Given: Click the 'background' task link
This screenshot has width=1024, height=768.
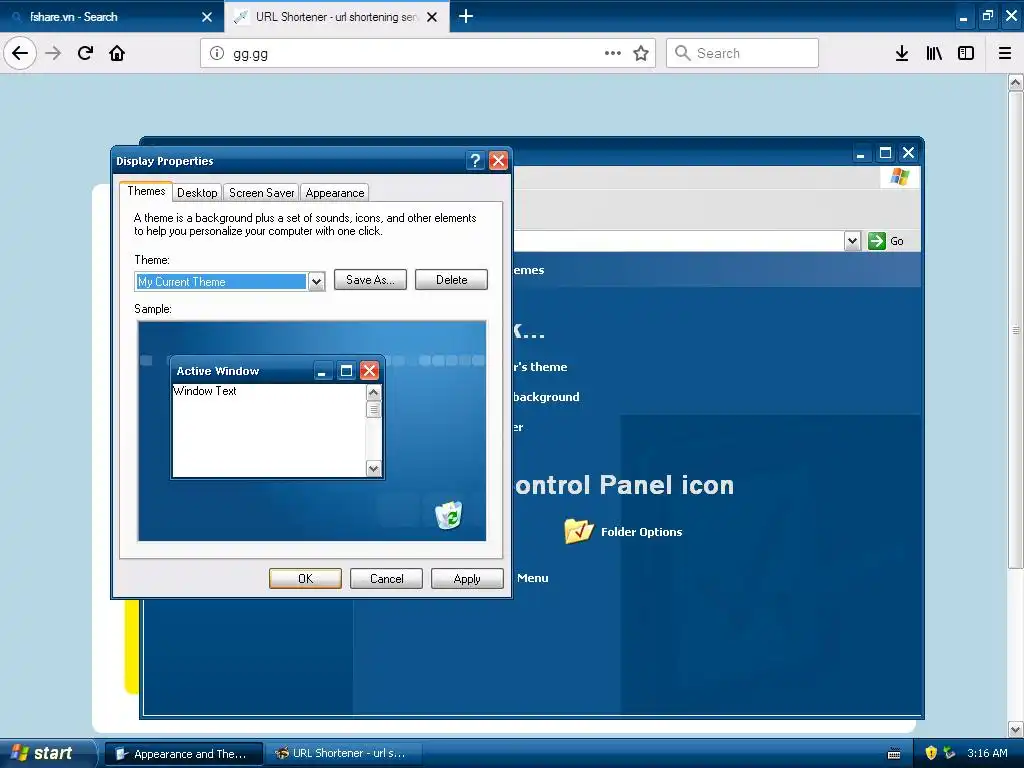Looking at the screenshot, I should pos(546,397).
